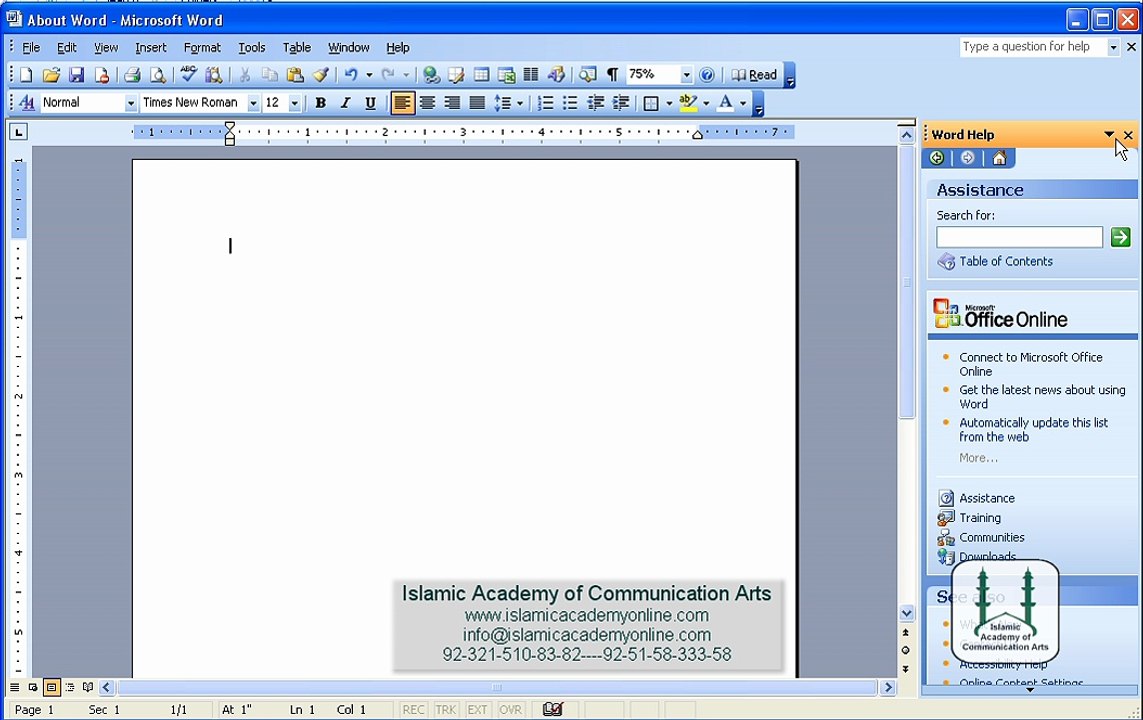Open the Table menu

point(297,48)
